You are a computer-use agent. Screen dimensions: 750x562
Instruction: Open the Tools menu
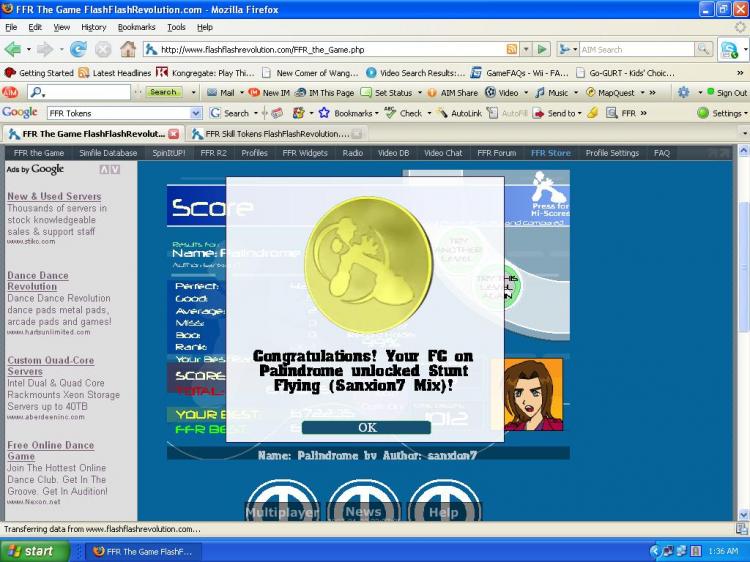(176, 27)
